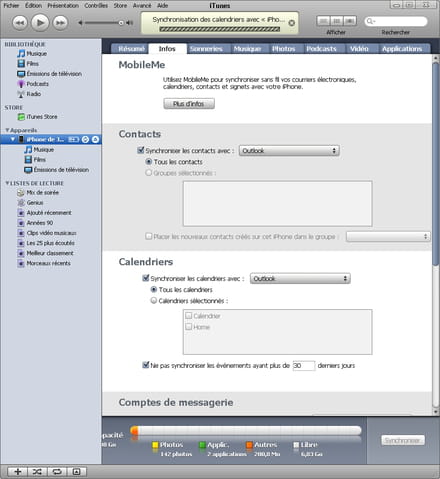This screenshot has width=440, height=479.
Task: Uncheck Synchroniser les contacts avec
Action: coord(141,150)
